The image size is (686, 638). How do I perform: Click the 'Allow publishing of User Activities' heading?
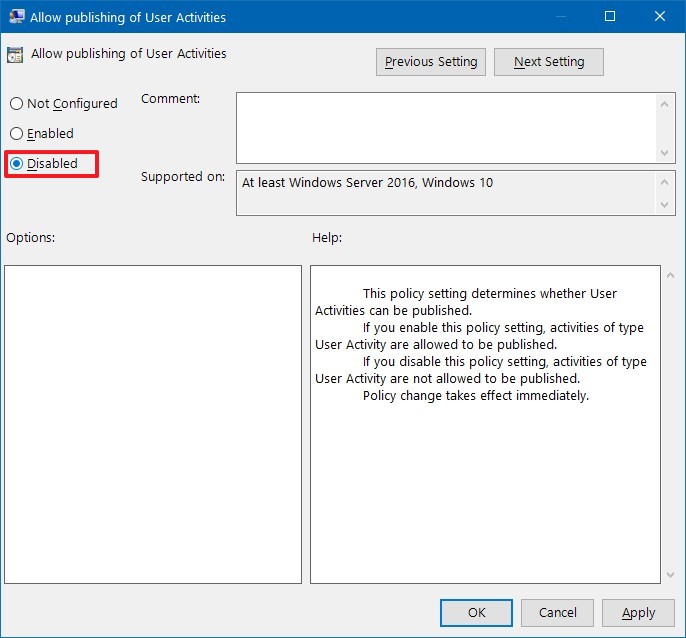click(129, 54)
